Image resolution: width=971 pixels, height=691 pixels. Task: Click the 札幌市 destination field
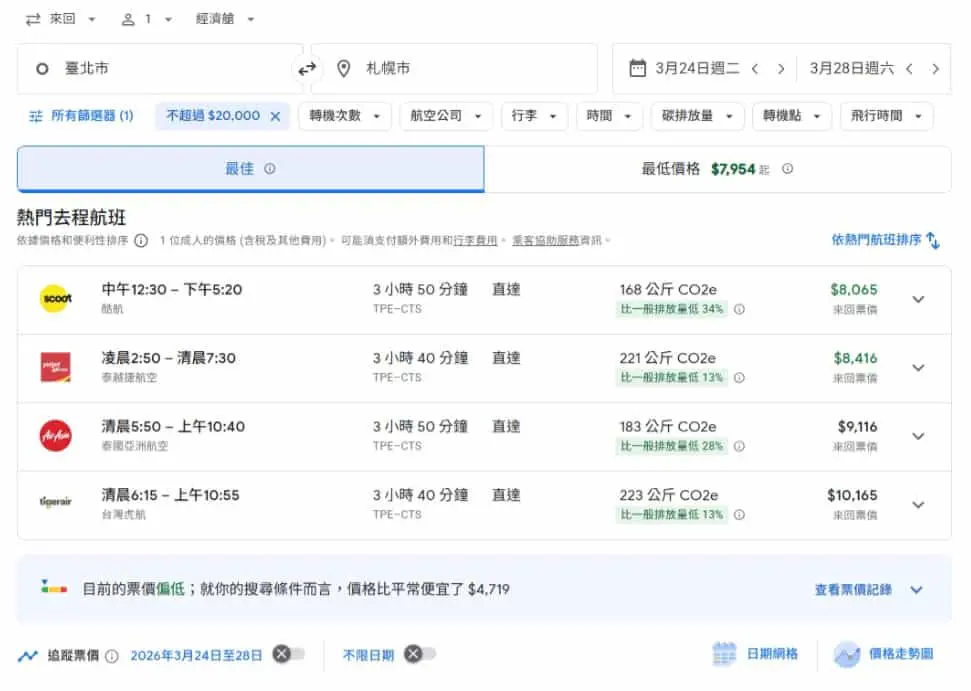(454, 68)
